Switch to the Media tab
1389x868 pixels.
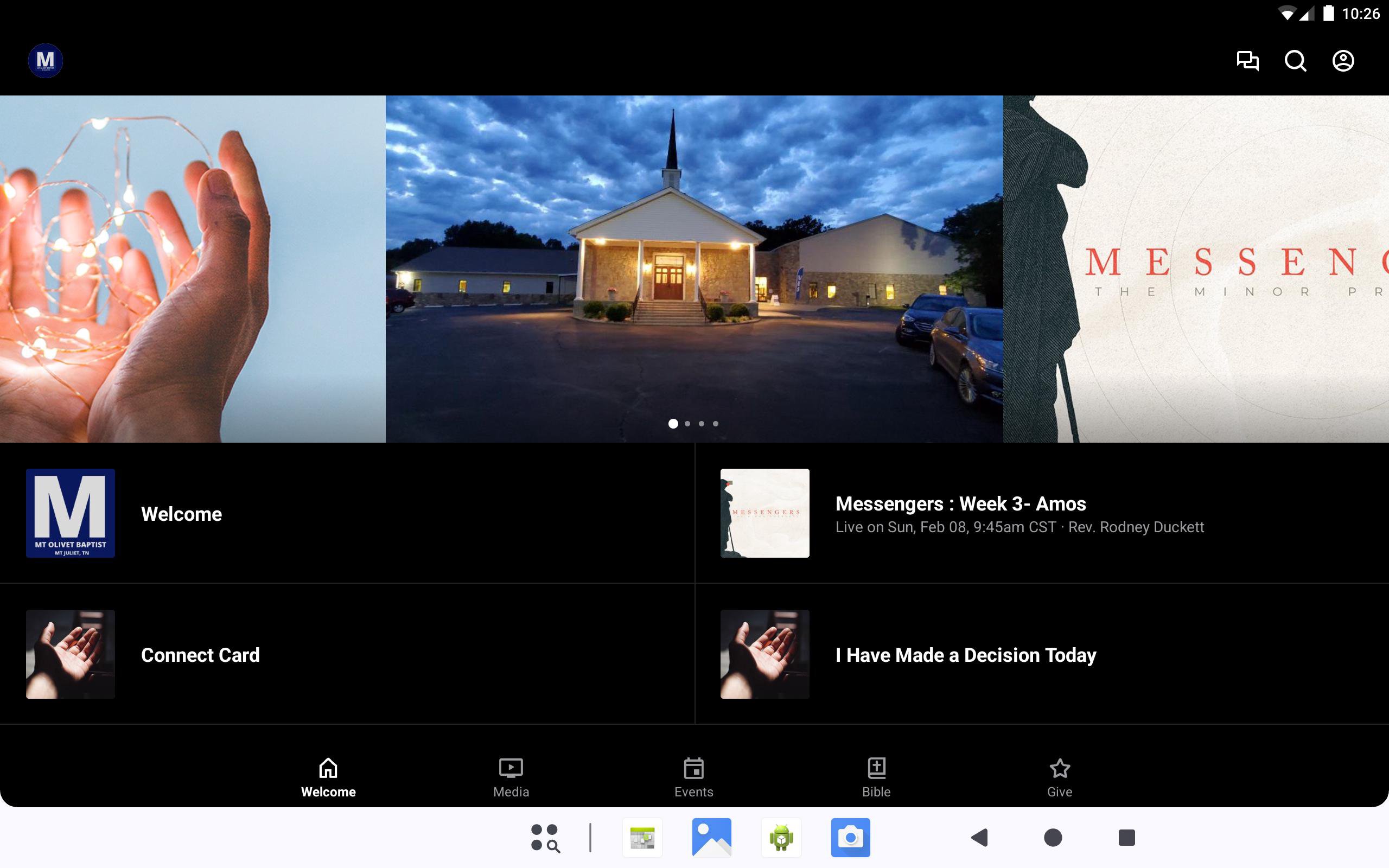511,777
